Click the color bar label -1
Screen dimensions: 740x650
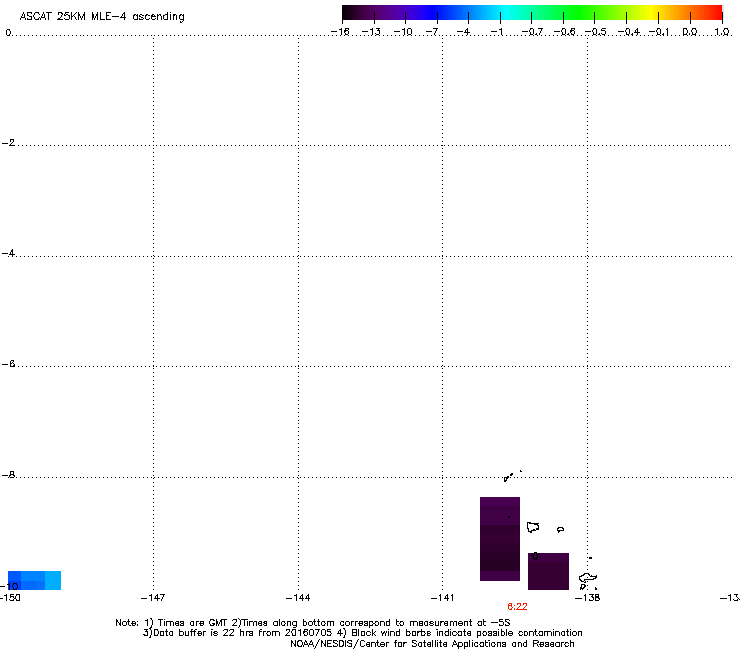(496, 32)
